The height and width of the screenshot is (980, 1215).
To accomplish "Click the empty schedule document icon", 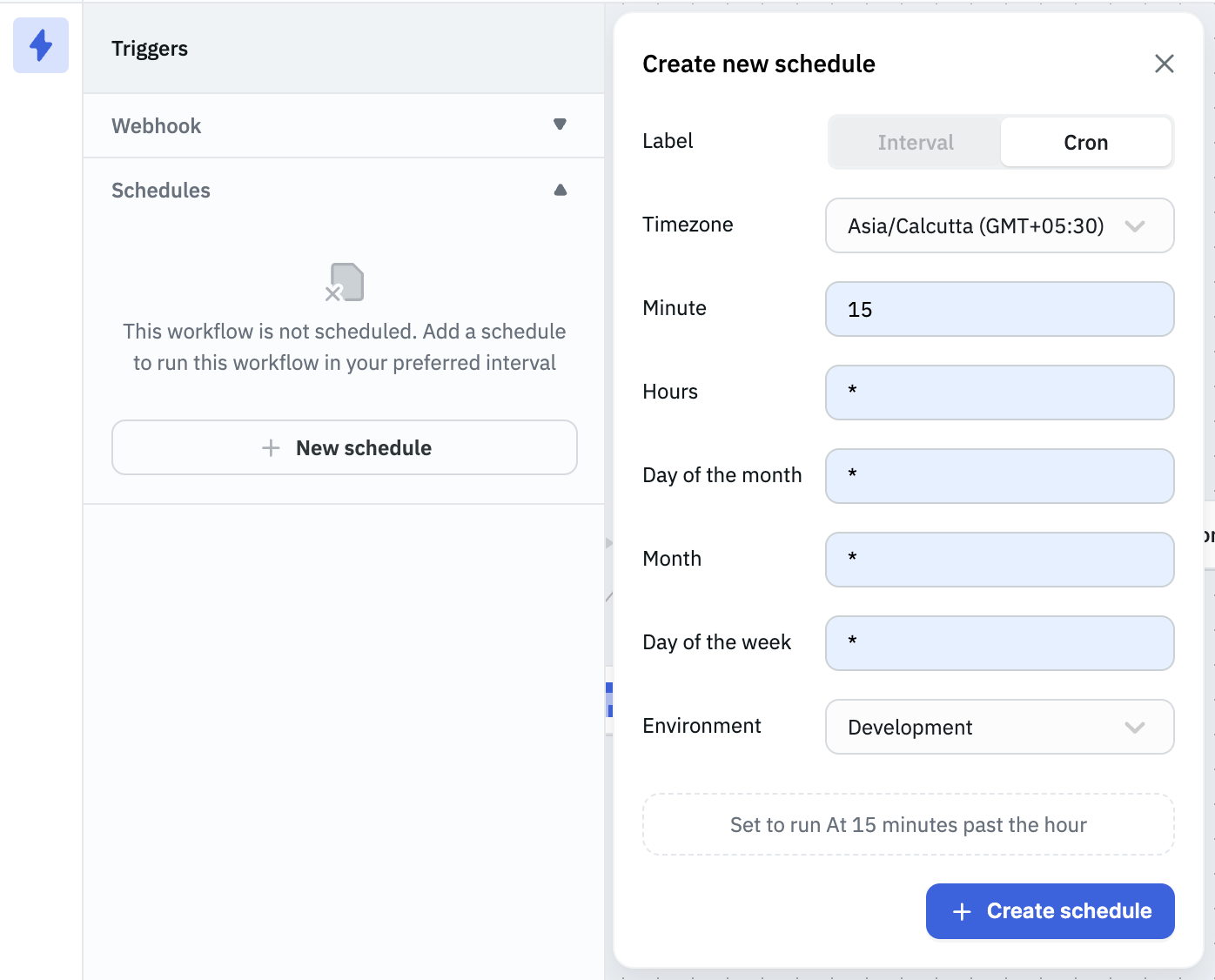I will pyautogui.click(x=344, y=282).
